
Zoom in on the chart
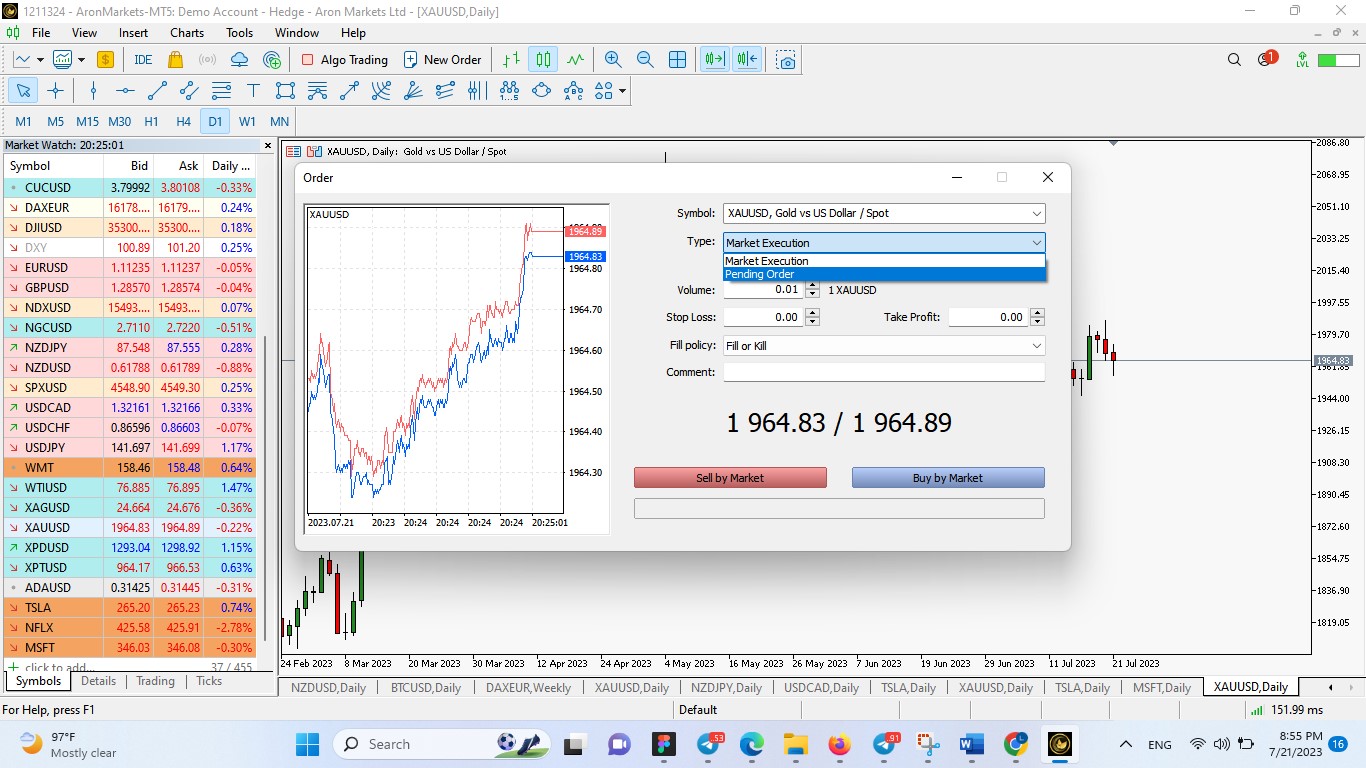613,60
